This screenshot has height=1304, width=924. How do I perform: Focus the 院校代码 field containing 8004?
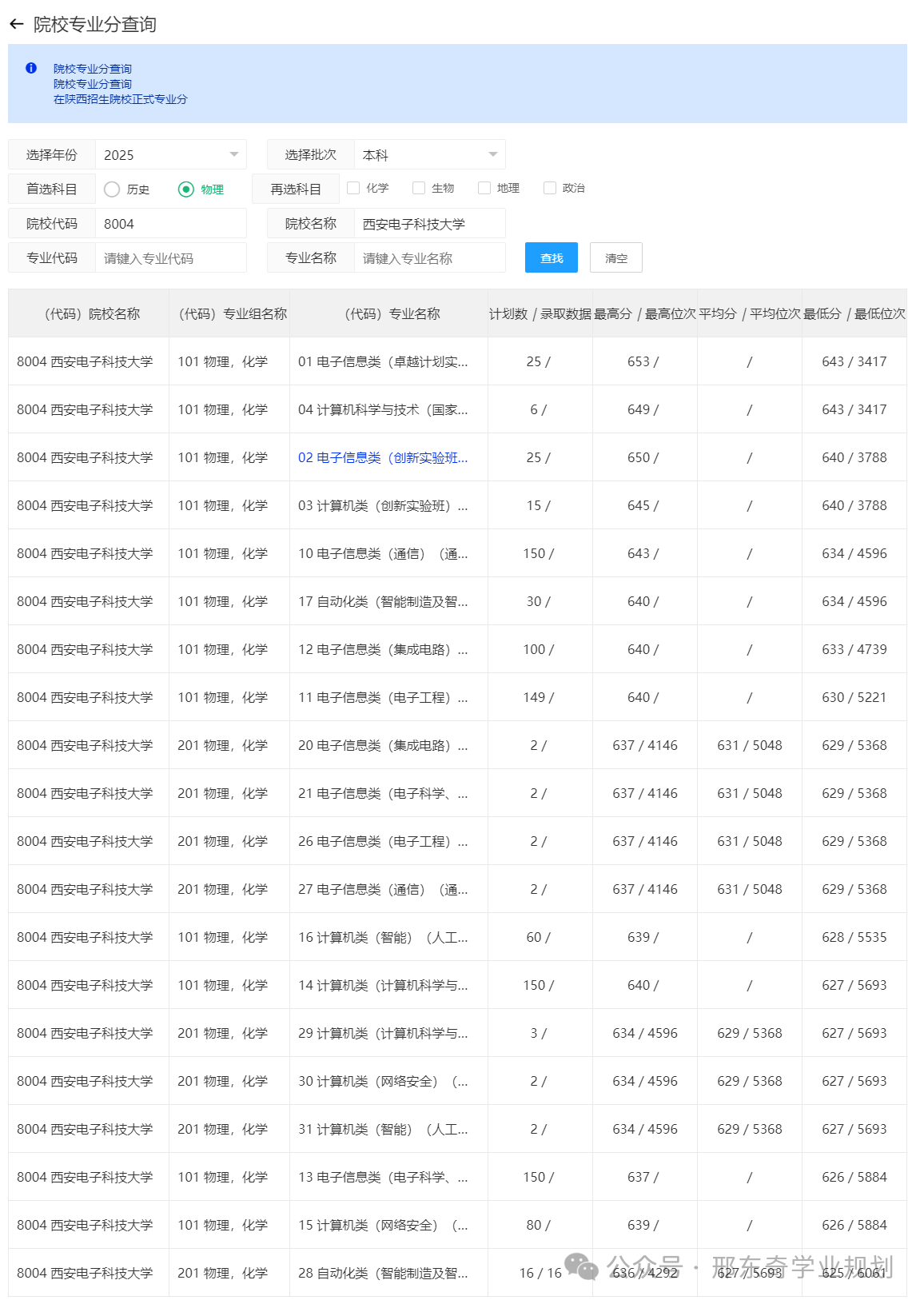(170, 224)
